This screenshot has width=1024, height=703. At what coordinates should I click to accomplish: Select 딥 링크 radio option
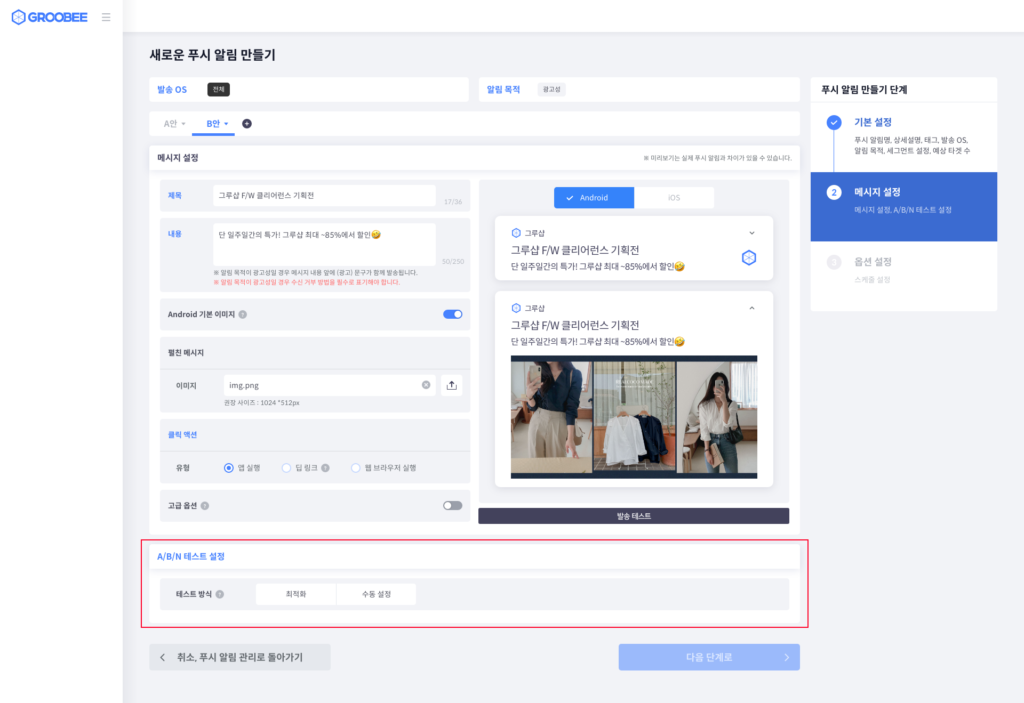coord(286,468)
